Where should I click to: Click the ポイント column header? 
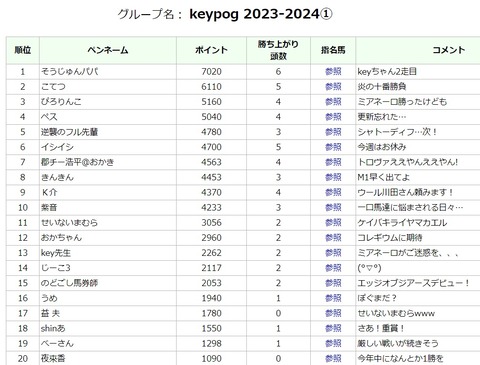(211, 50)
